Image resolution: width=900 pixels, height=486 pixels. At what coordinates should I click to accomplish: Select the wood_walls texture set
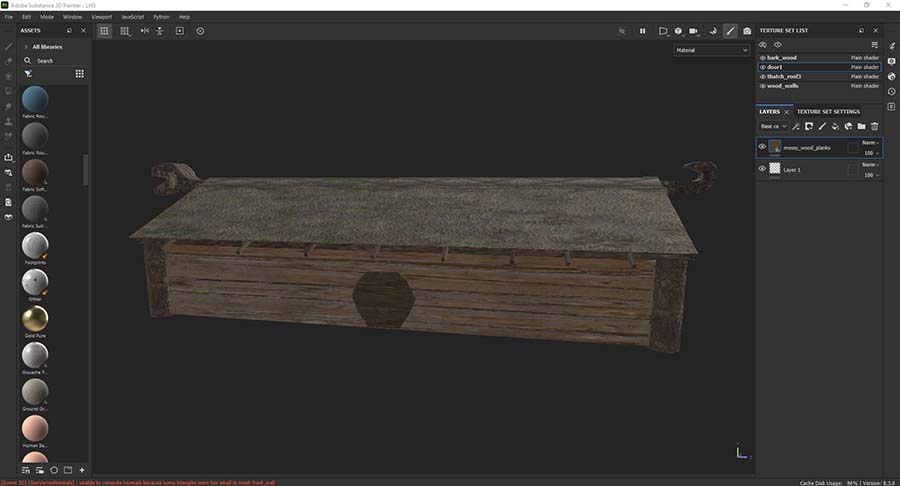[782, 86]
